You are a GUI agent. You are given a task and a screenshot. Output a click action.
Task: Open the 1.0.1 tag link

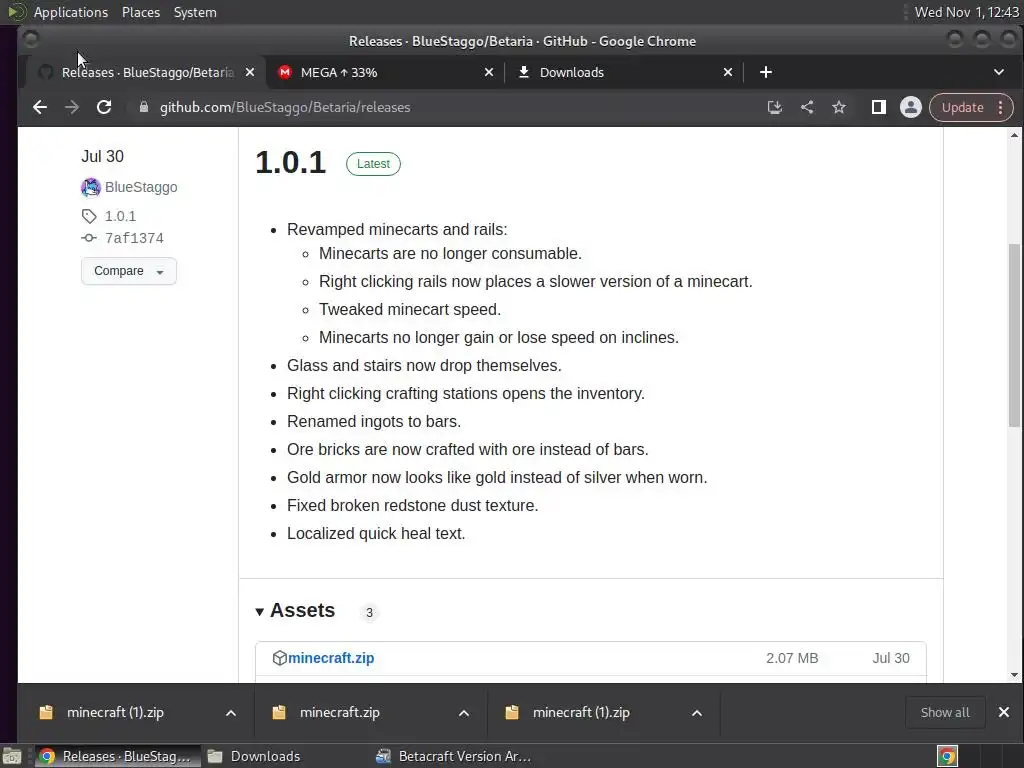[120, 216]
